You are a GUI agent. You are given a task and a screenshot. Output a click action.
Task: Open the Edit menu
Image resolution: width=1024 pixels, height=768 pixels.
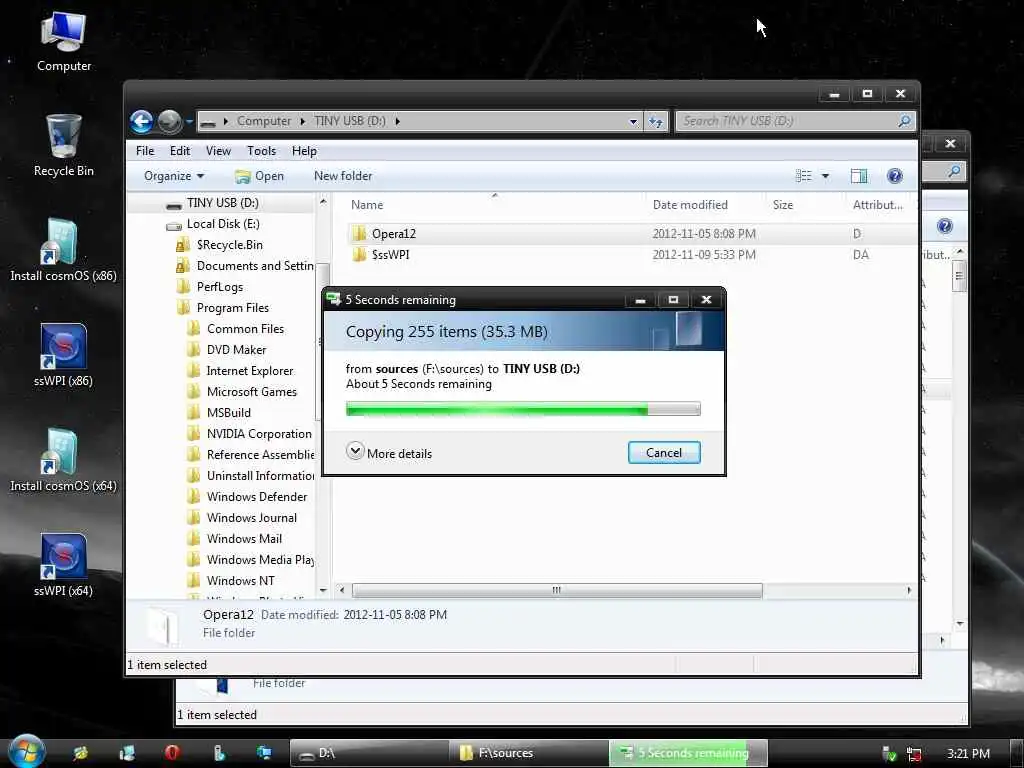click(x=180, y=151)
